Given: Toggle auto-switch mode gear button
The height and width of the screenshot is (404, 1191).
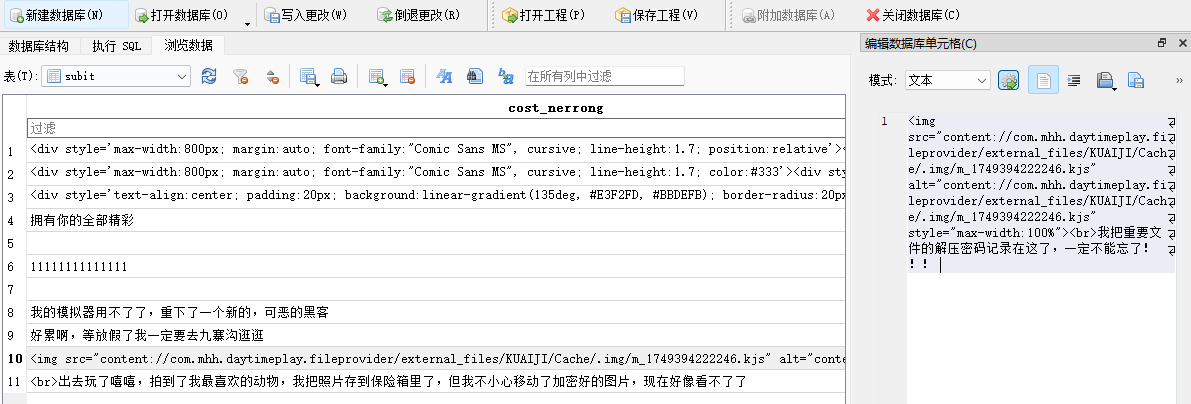Looking at the screenshot, I should [1008, 80].
